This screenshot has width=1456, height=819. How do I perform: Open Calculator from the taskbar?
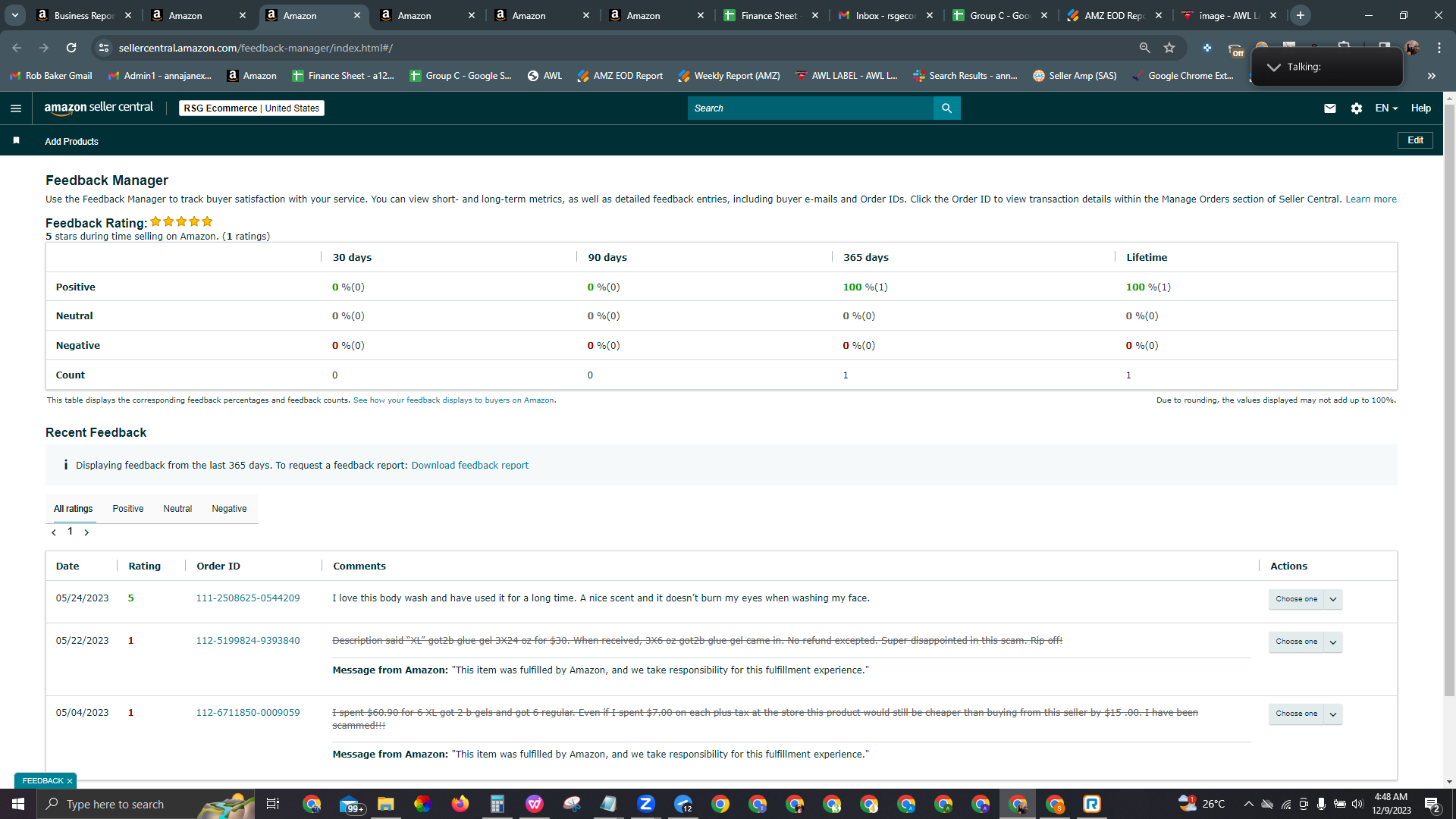pos(497,804)
